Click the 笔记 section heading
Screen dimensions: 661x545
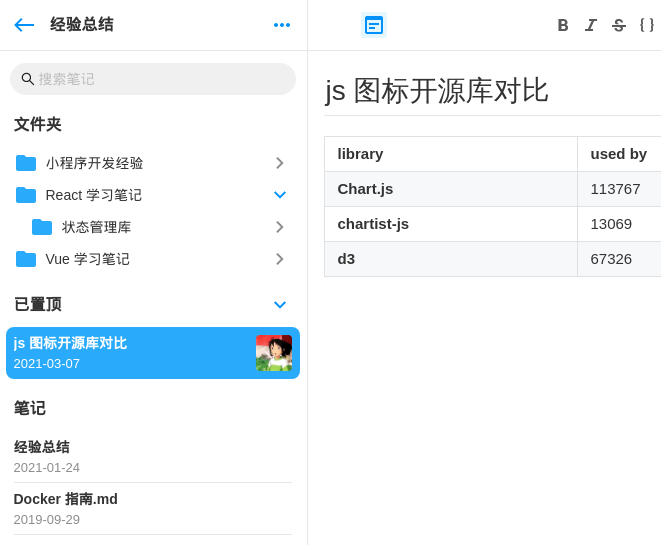pos(30,408)
